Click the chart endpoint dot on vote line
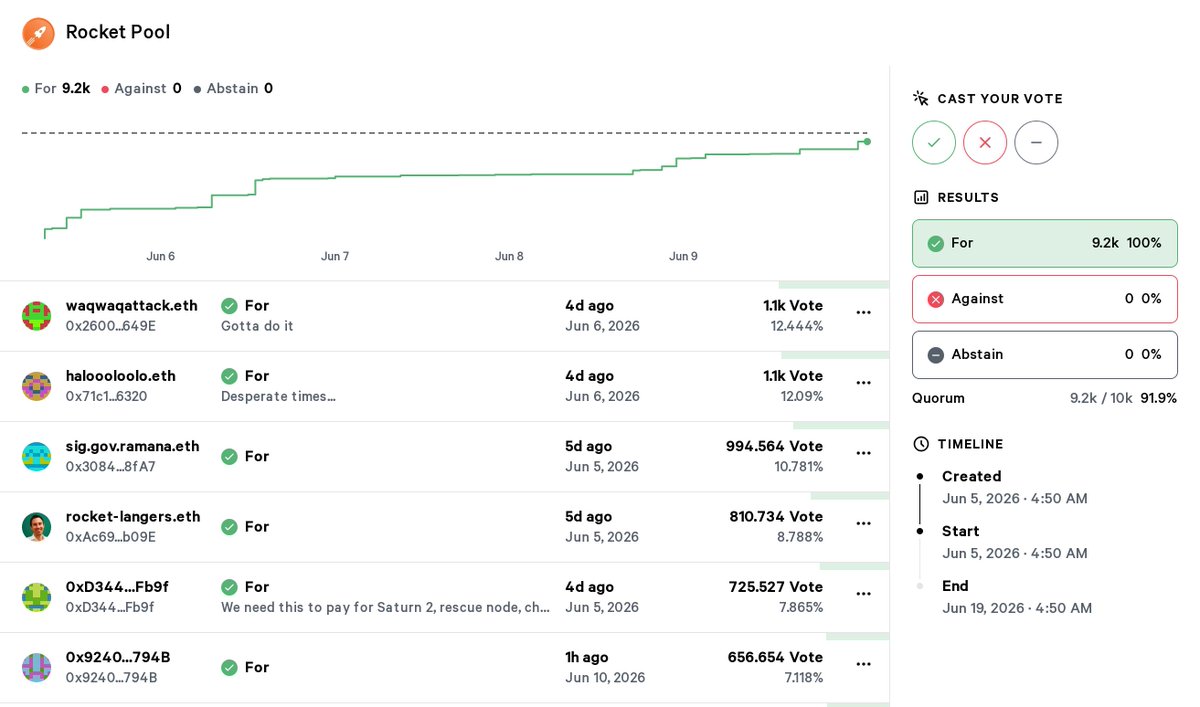1200x707 pixels. 867,142
